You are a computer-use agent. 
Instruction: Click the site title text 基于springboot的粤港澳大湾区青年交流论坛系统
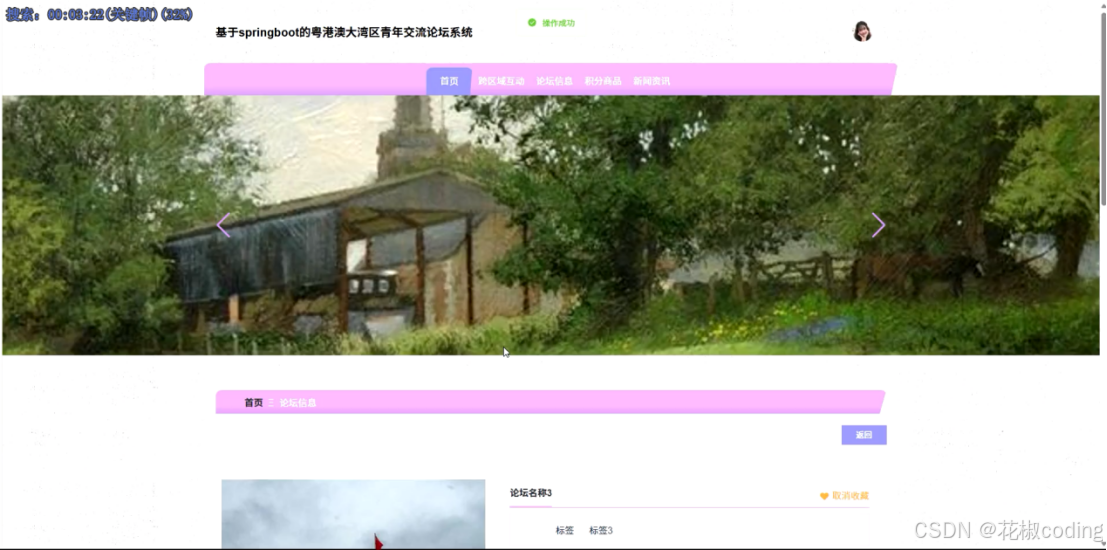(344, 32)
